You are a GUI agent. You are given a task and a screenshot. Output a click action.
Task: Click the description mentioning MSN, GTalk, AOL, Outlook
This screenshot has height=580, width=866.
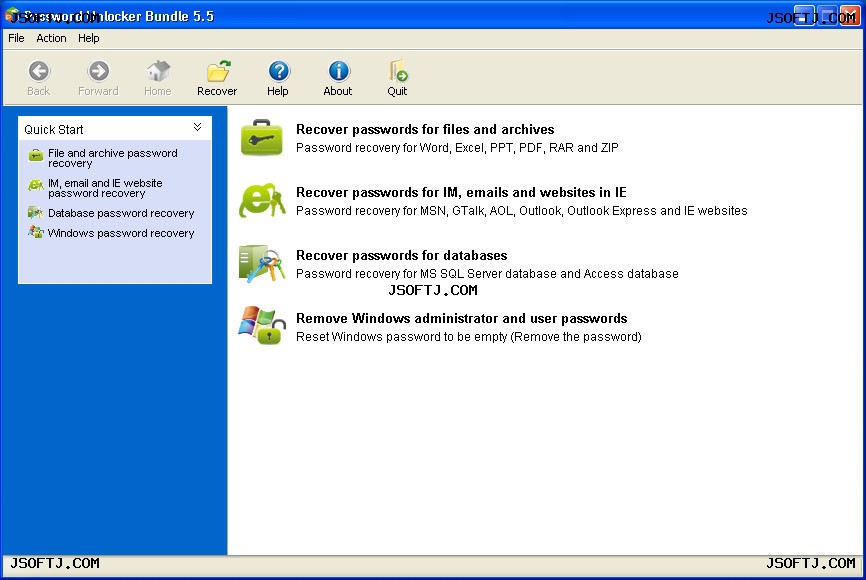(x=521, y=211)
